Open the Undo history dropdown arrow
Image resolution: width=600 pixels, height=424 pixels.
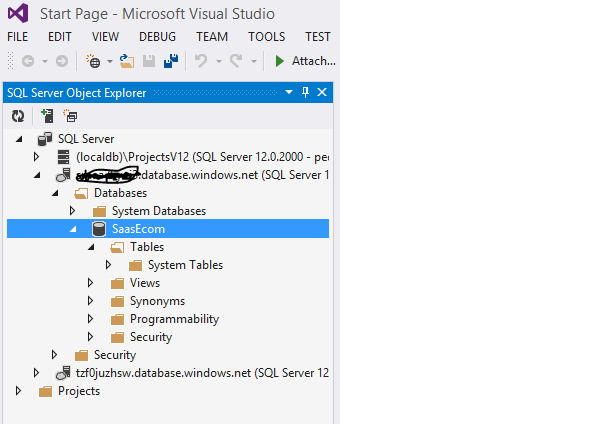click(219, 61)
